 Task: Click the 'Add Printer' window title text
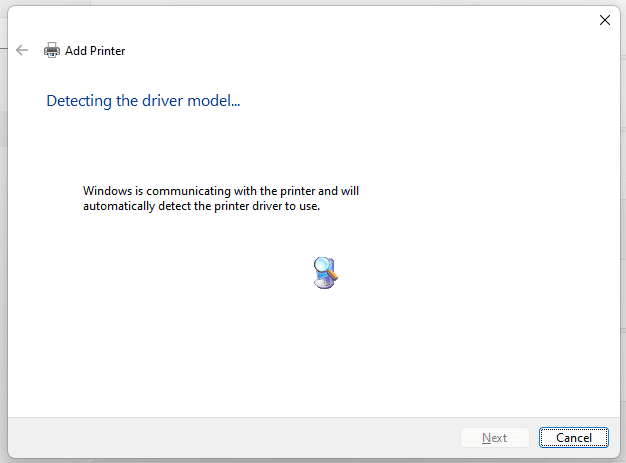pos(95,51)
